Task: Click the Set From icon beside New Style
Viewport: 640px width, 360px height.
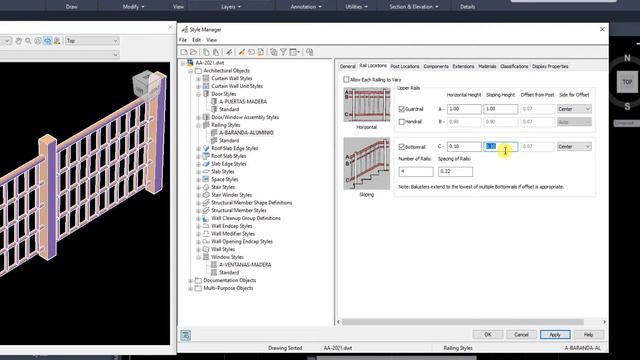Action: 251,52
